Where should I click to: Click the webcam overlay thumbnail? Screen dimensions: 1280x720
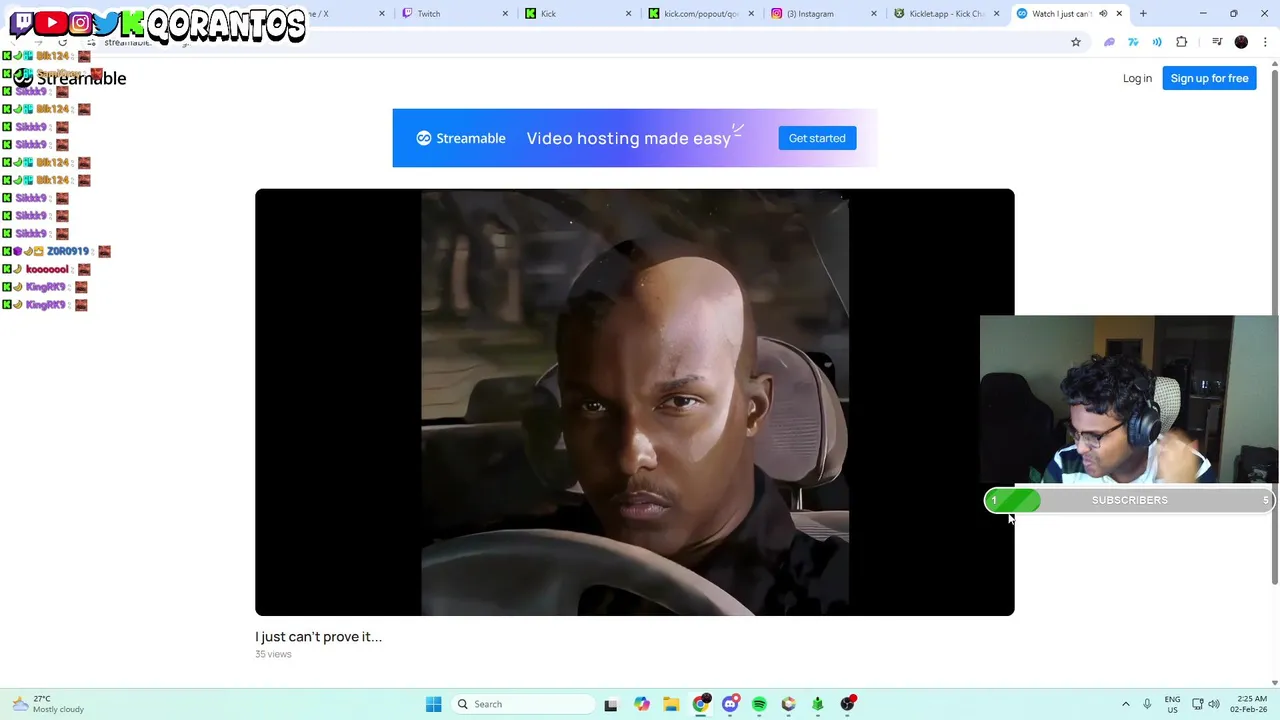[1129, 400]
